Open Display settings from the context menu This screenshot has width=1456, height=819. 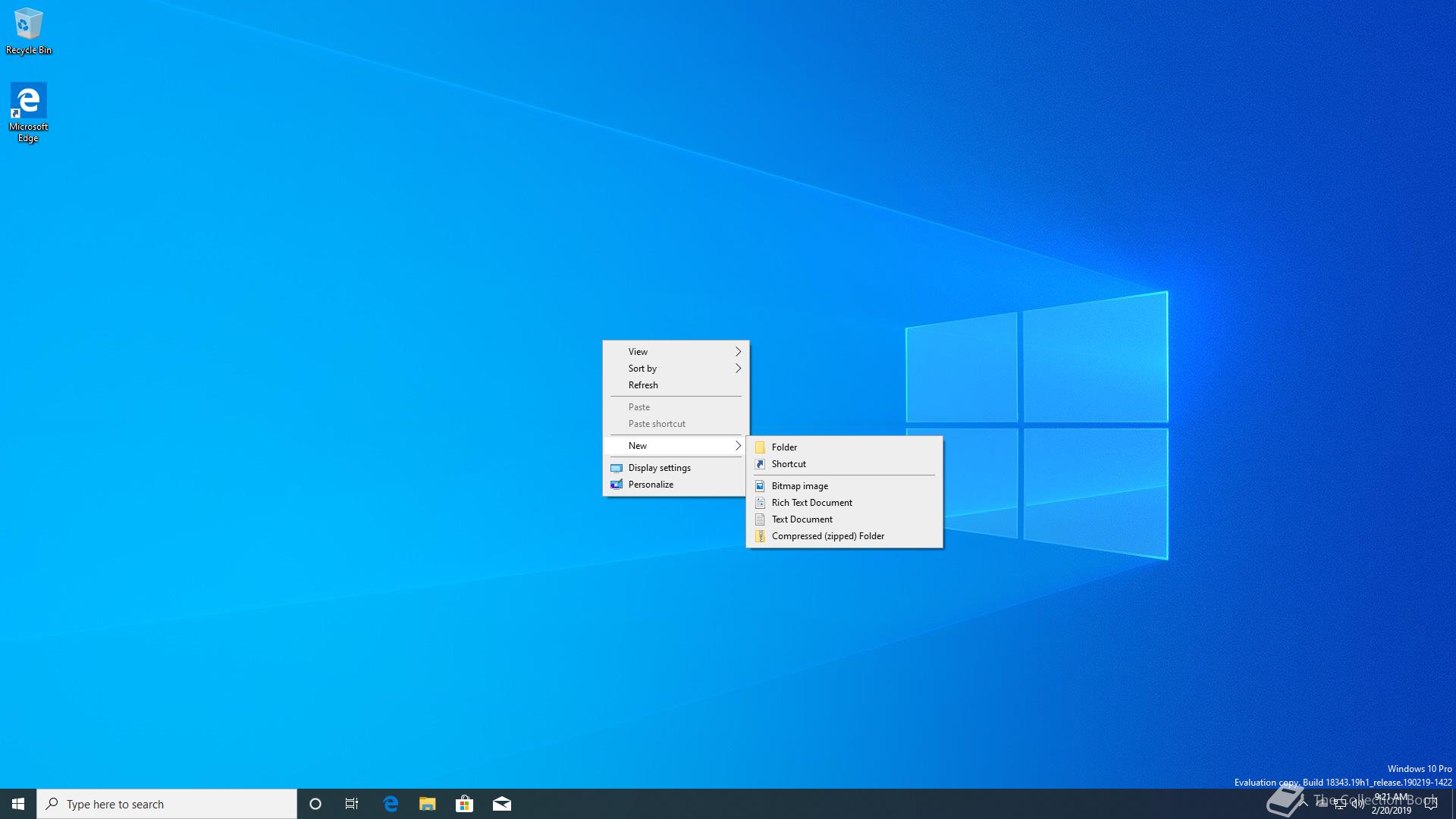pos(676,468)
